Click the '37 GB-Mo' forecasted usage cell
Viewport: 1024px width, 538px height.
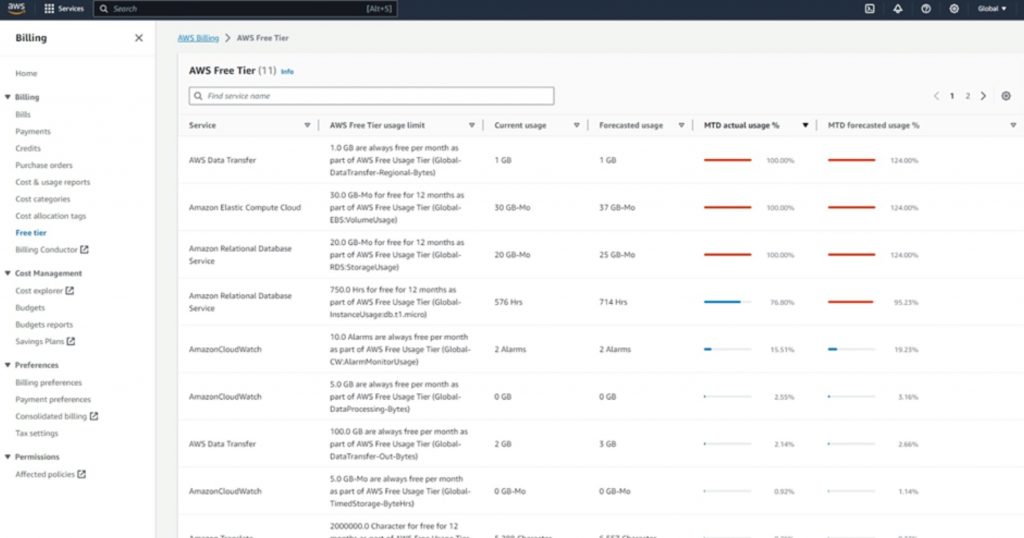click(617, 208)
